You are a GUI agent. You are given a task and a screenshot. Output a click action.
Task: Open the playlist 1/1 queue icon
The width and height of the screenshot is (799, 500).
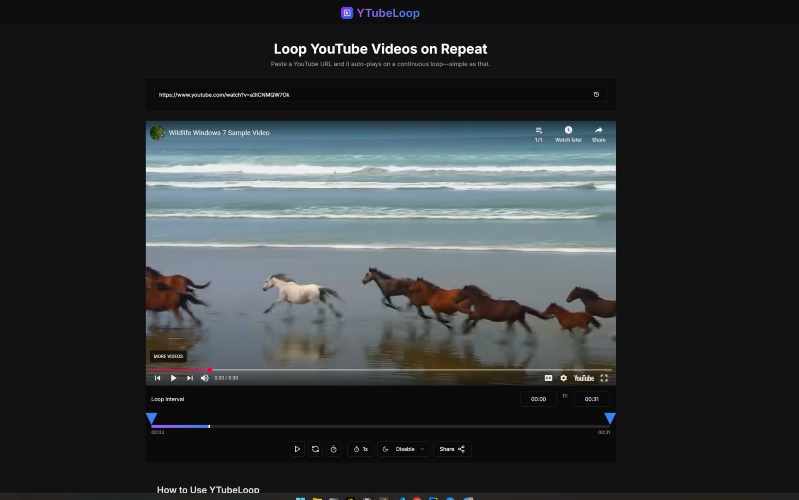click(539, 134)
